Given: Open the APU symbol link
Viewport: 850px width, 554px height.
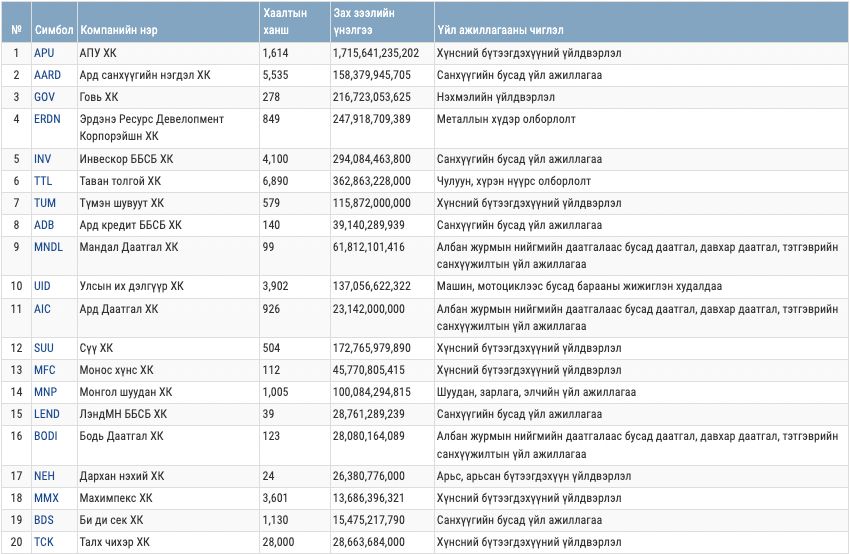Looking at the screenshot, I should (44, 53).
